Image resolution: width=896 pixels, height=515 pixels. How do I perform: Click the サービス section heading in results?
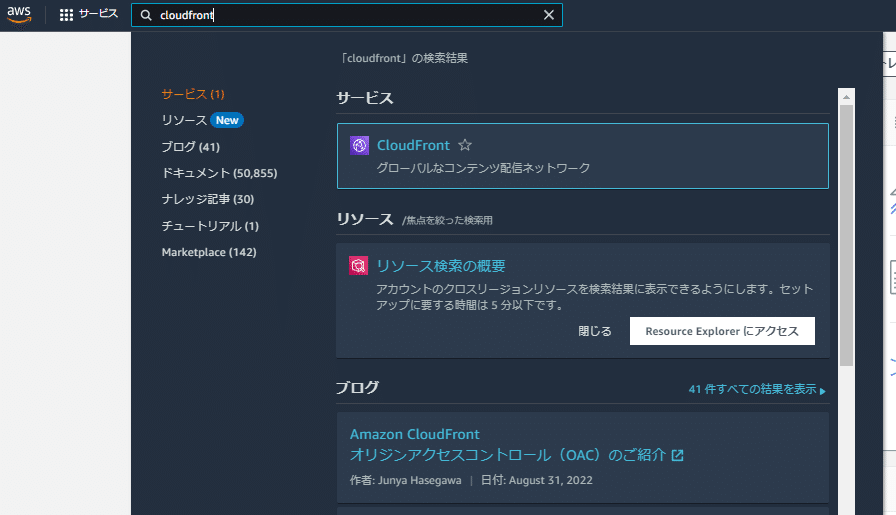click(x=365, y=98)
